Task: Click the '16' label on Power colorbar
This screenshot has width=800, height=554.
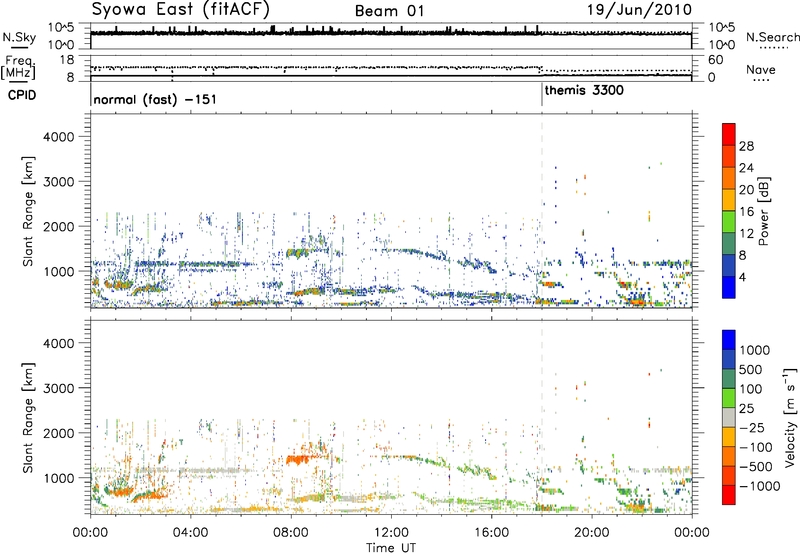Action: [746, 212]
